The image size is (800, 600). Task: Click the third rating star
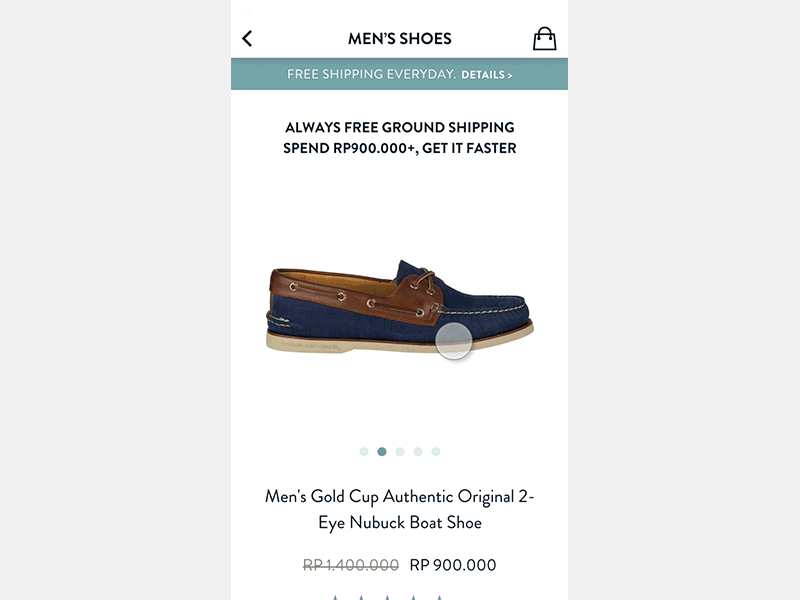coord(387,597)
